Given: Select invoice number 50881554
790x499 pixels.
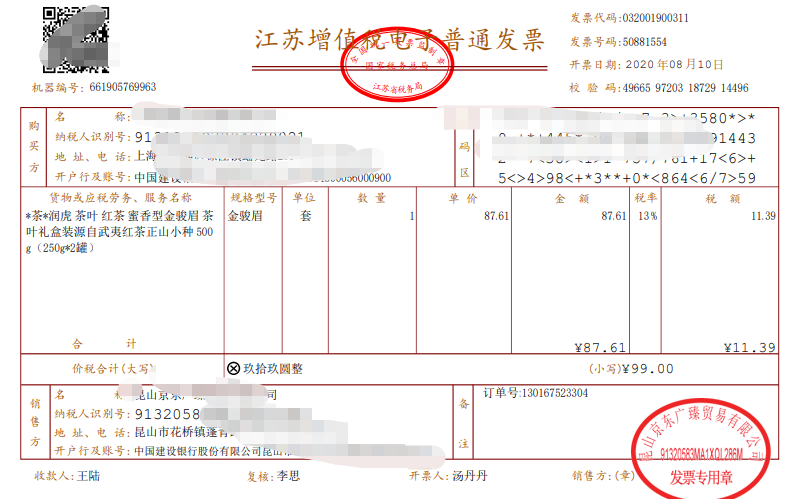Looking at the screenshot, I should [644, 42].
